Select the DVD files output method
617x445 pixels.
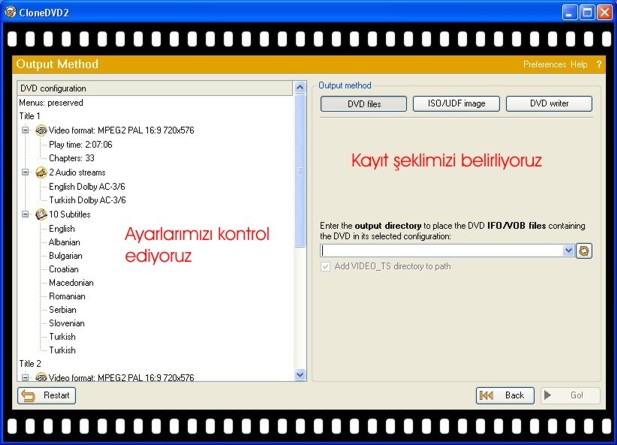point(364,104)
